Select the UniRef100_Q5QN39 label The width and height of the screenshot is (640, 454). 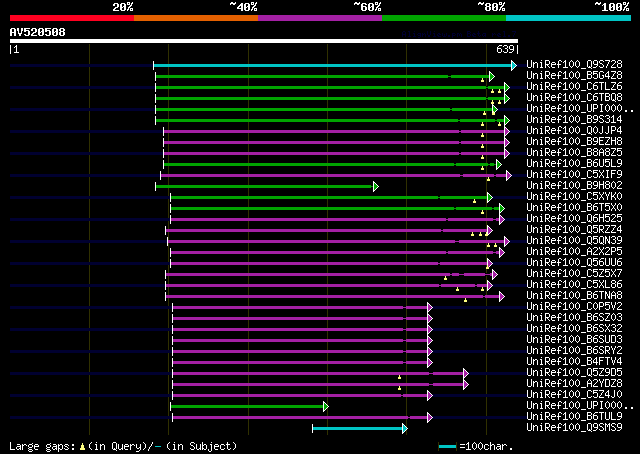[574, 241]
